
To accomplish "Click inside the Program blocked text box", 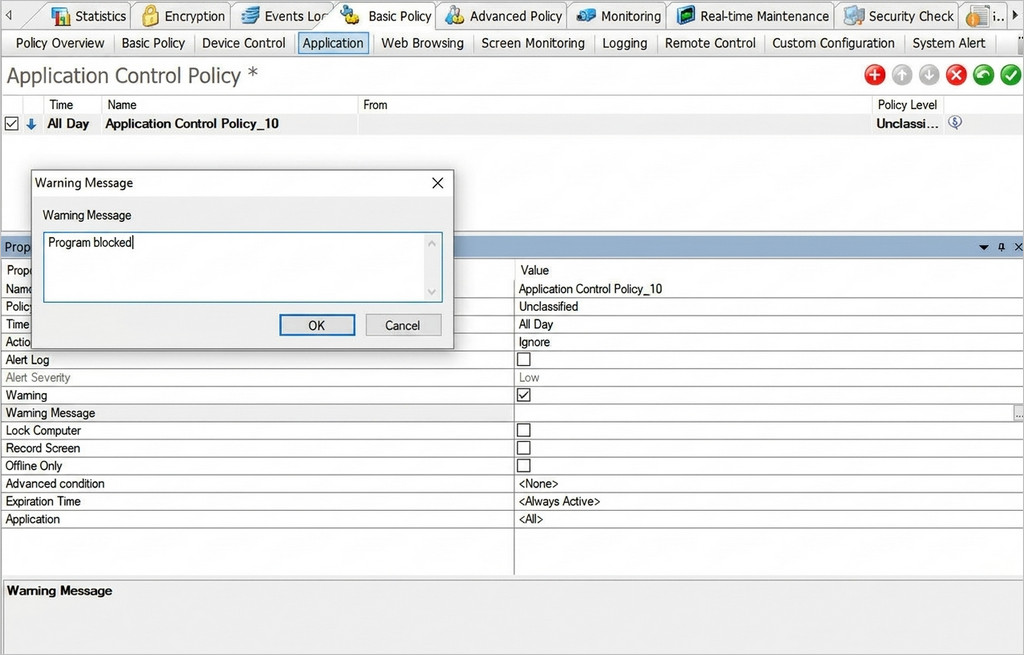I will 234,267.
